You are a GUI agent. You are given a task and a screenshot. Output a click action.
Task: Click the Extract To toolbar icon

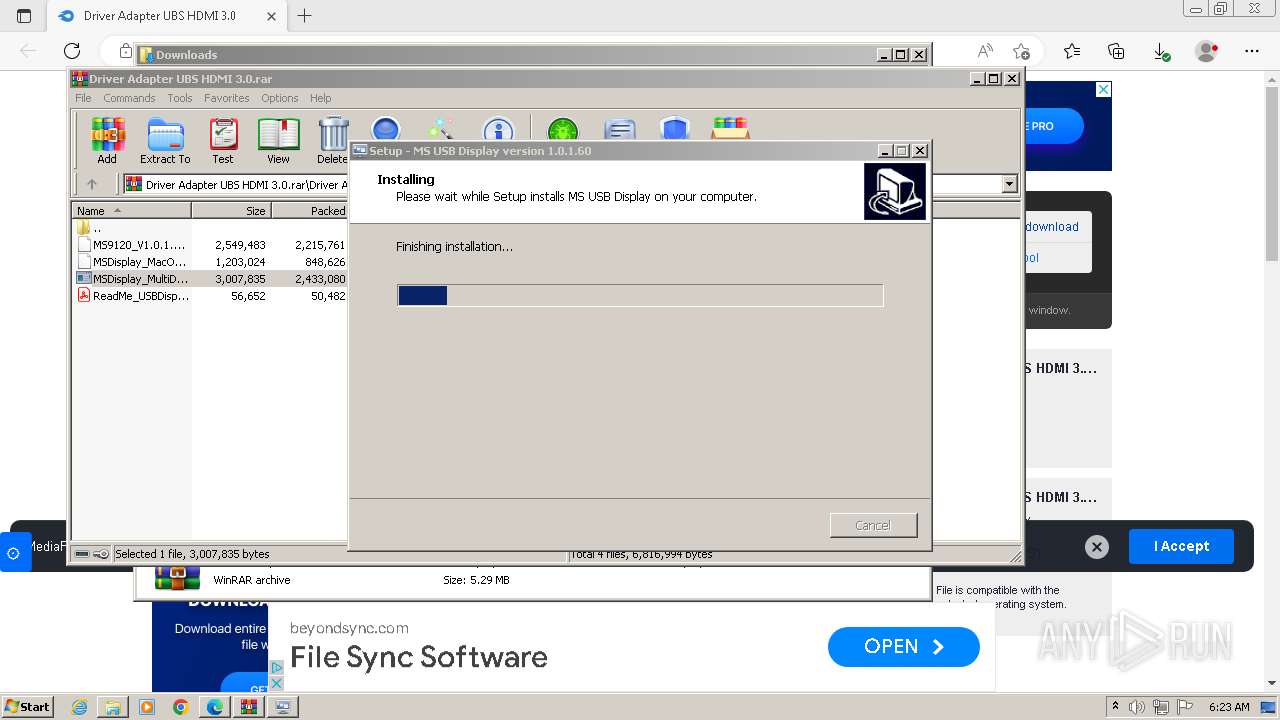165,139
